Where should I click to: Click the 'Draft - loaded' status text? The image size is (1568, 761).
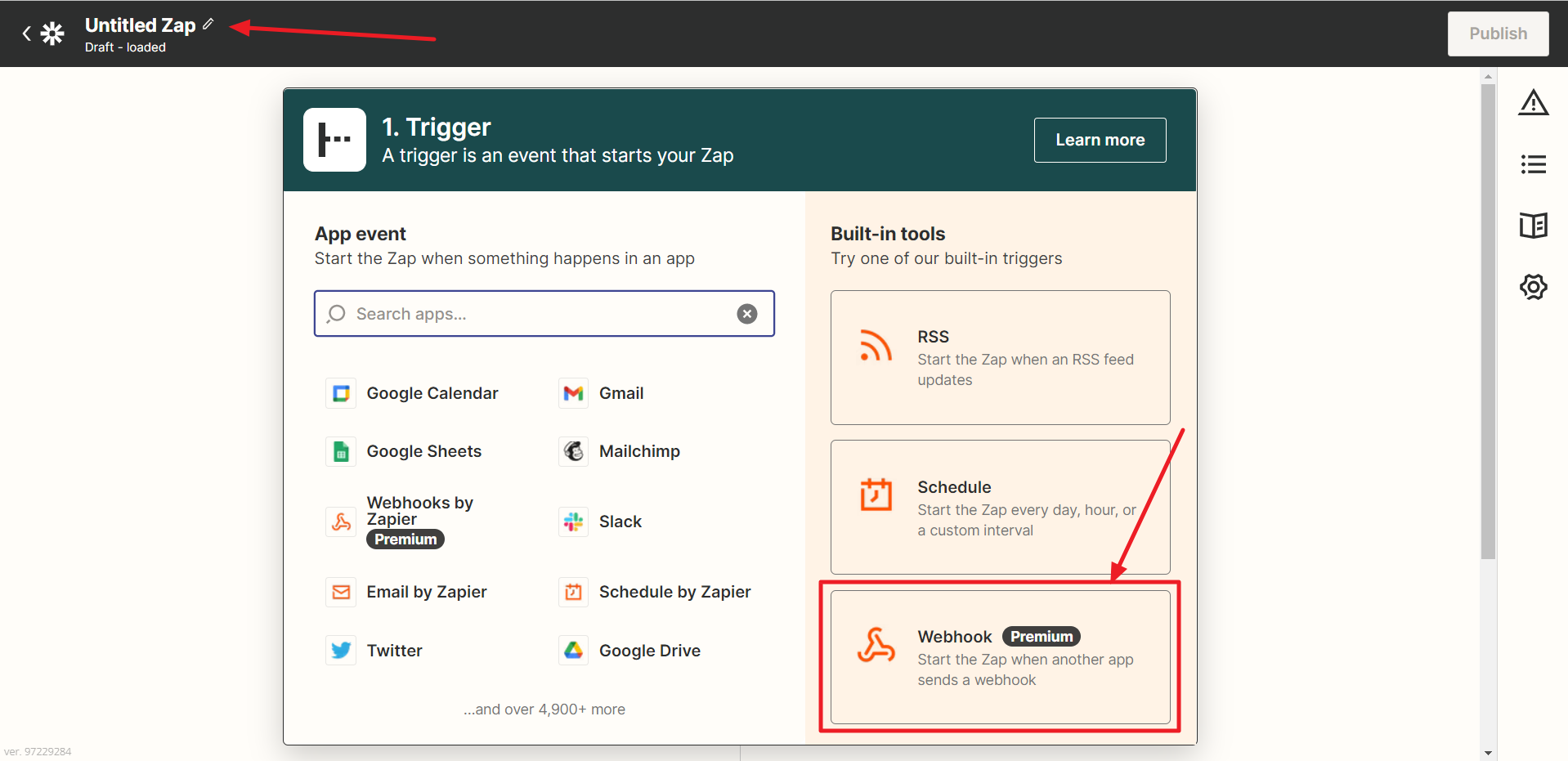point(125,47)
